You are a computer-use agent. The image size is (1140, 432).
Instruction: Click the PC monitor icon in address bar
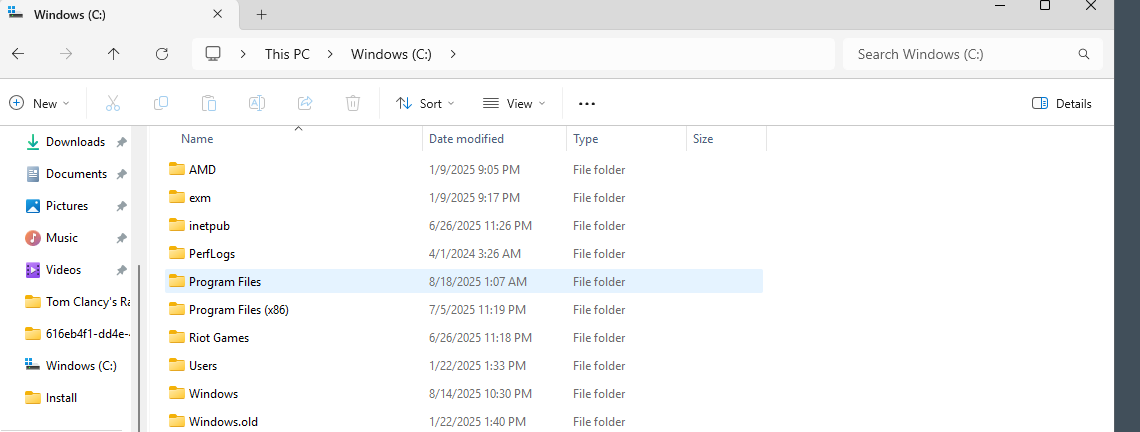pos(213,54)
